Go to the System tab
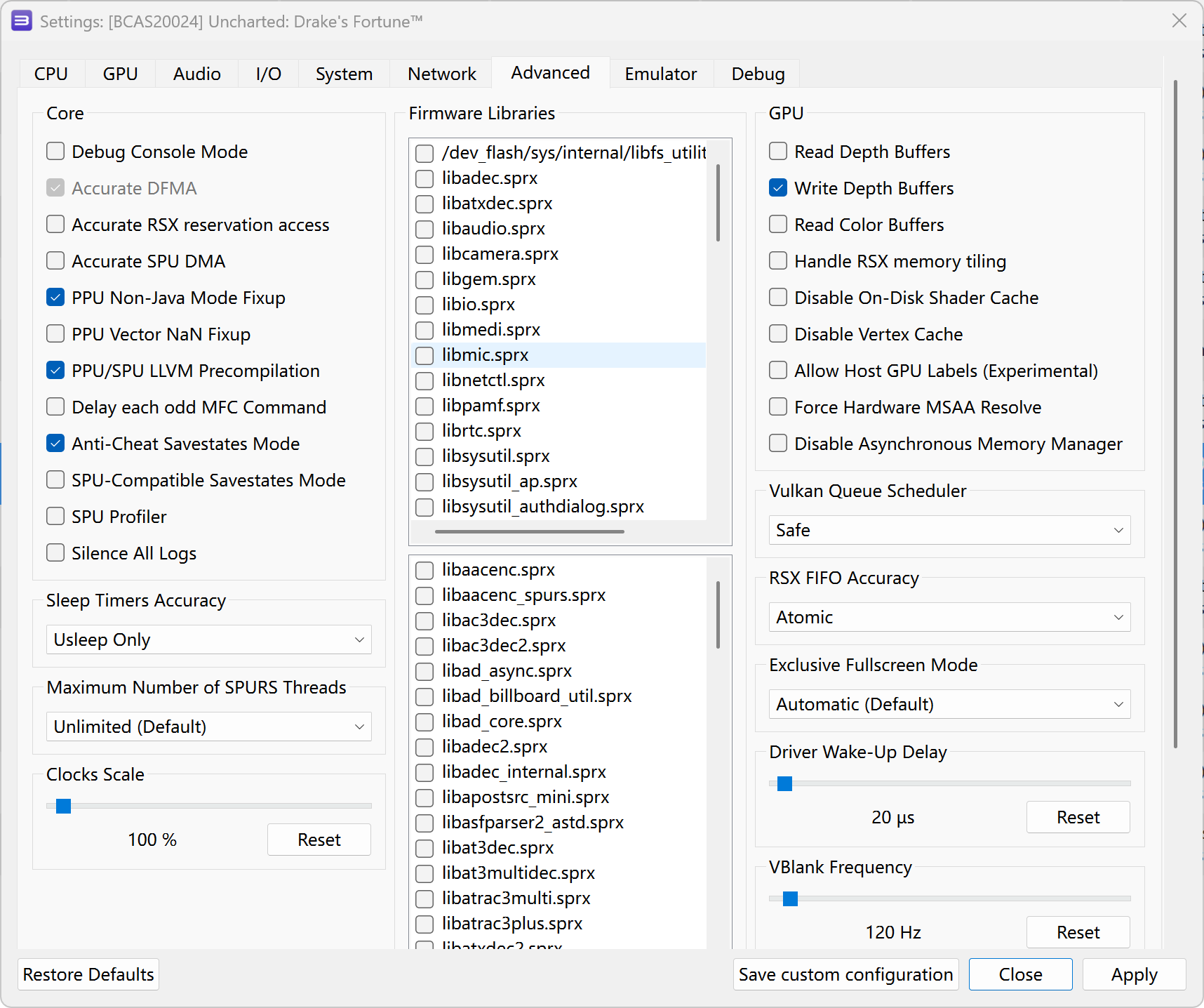Screen dimensions: 1204x1008 click(344, 74)
